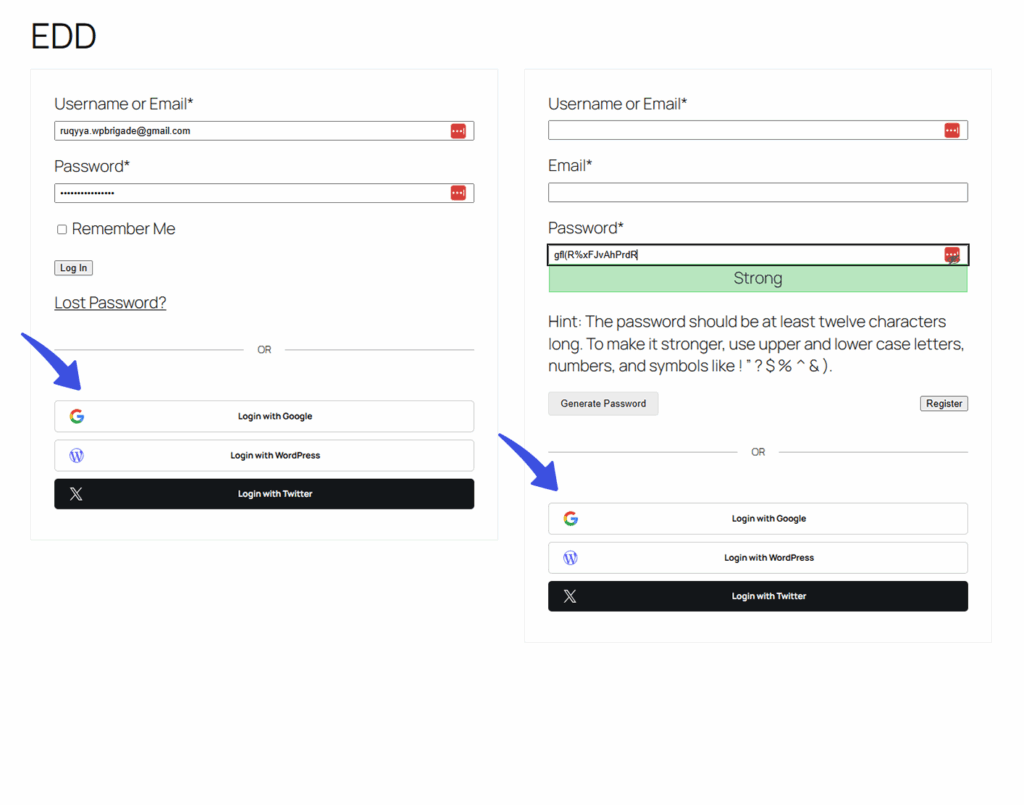
Task: Choose Login with Twitter in the login form
Action: [x=264, y=494]
